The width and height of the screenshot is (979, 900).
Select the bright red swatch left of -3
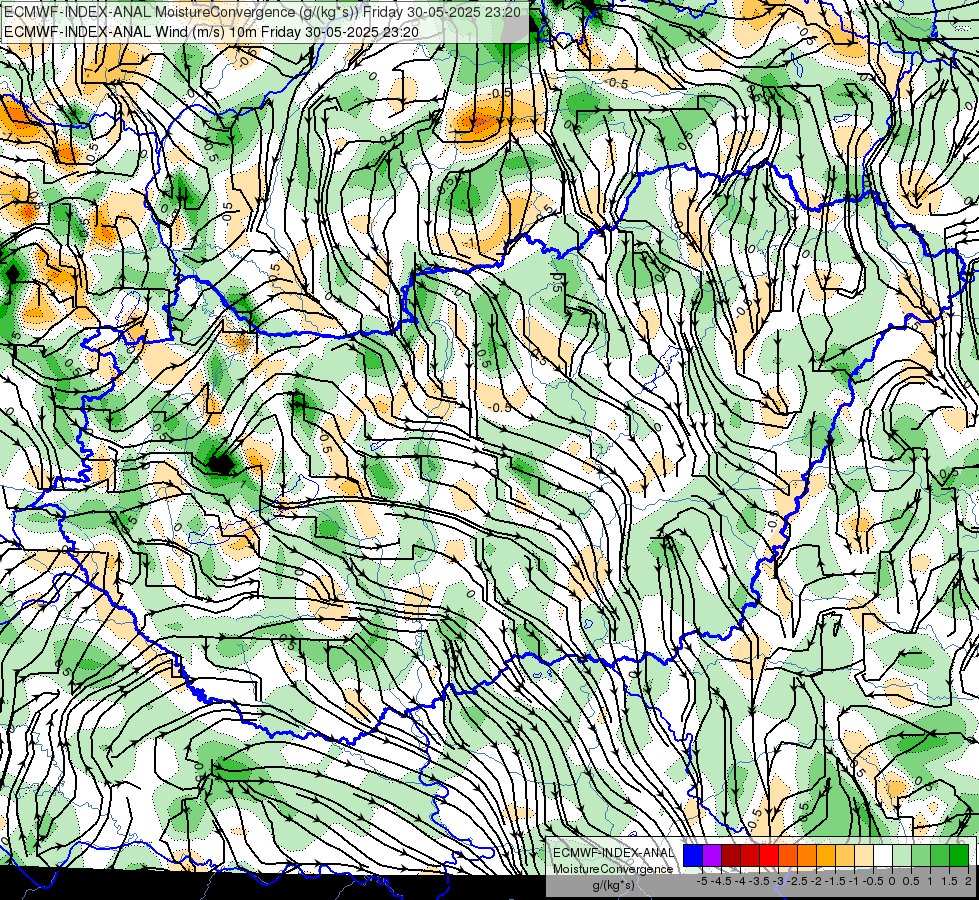tap(769, 855)
